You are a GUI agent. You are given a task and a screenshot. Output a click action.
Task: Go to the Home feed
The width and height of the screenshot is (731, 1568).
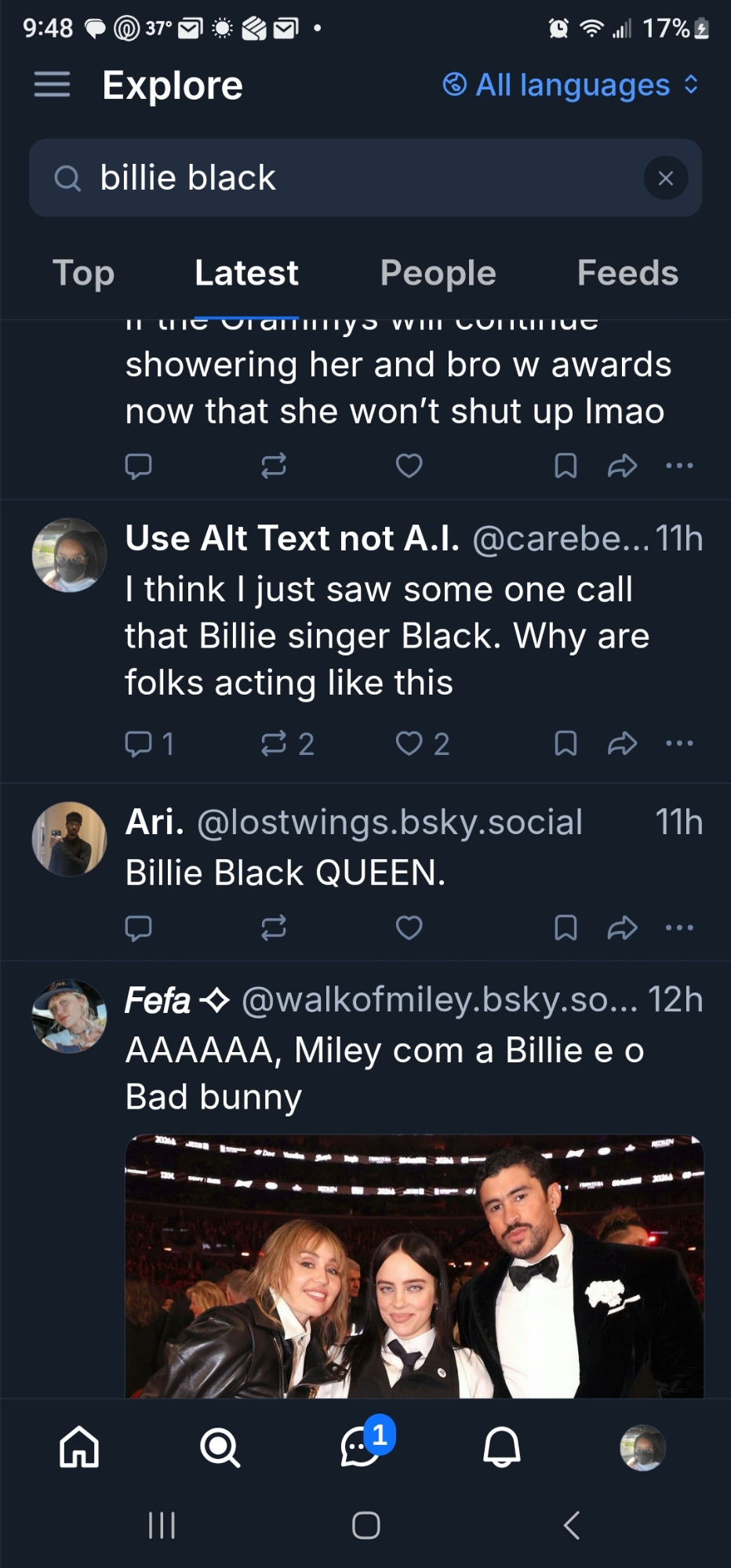[80, 1446]
